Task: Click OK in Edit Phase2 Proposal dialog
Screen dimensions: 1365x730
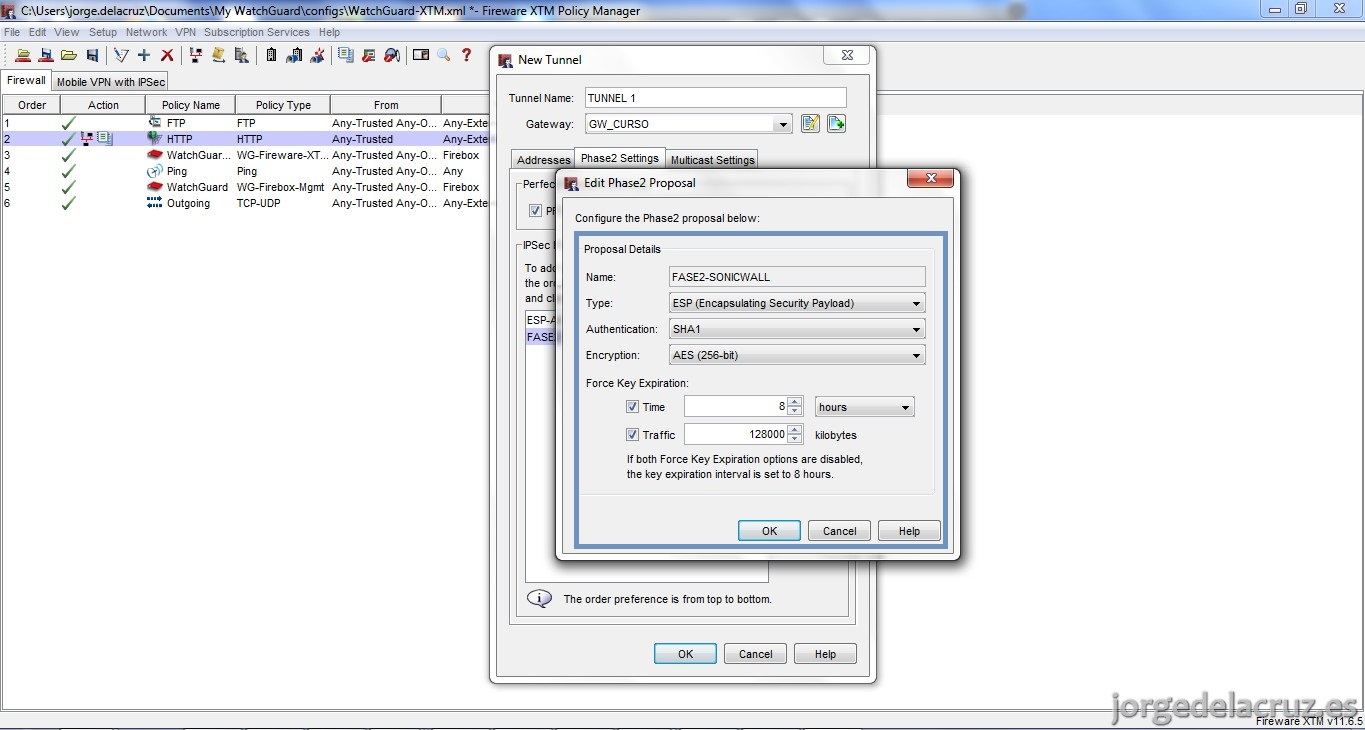Action: point(769,531)
